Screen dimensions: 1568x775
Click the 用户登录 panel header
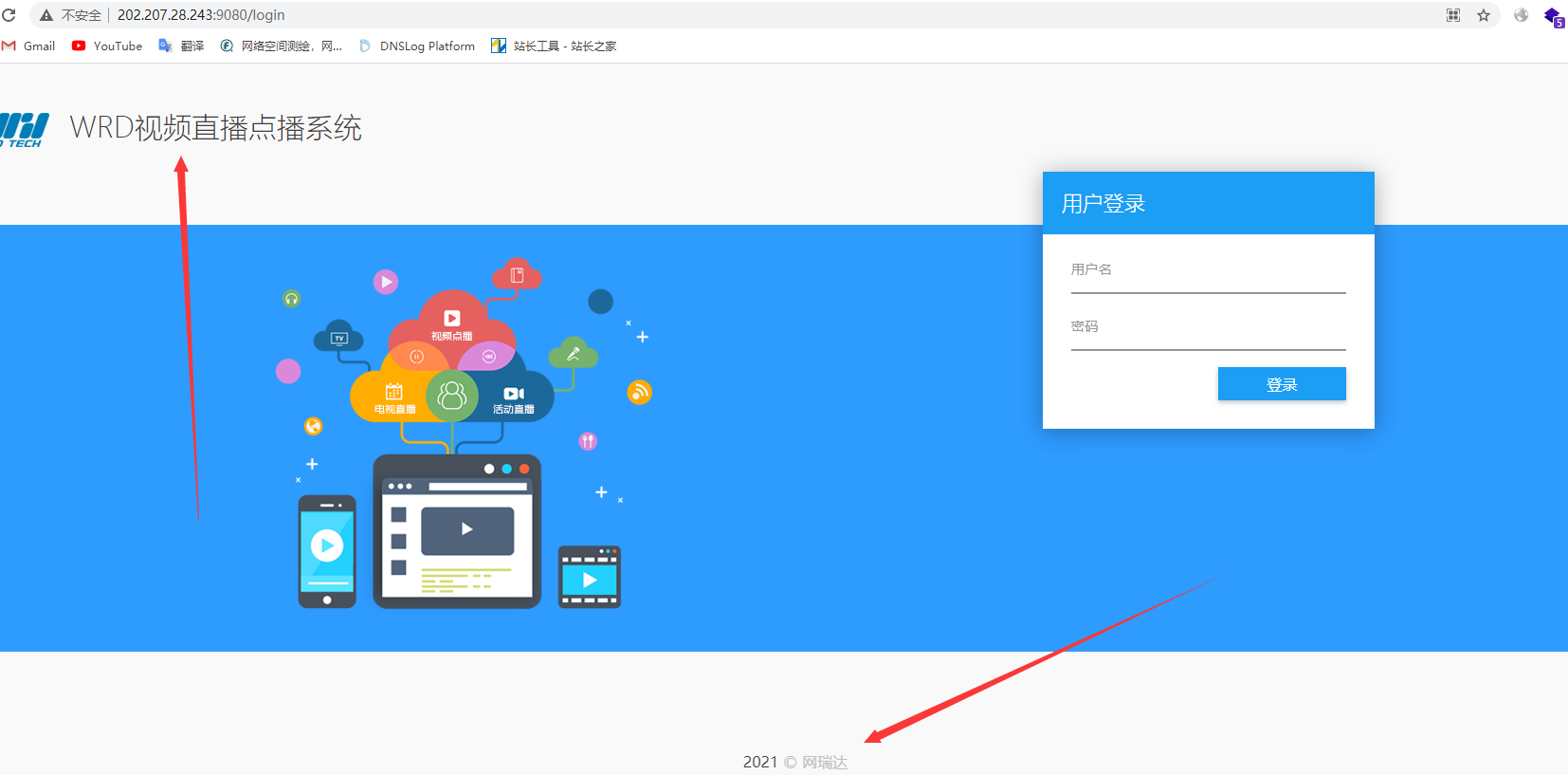pos(1208,203)
